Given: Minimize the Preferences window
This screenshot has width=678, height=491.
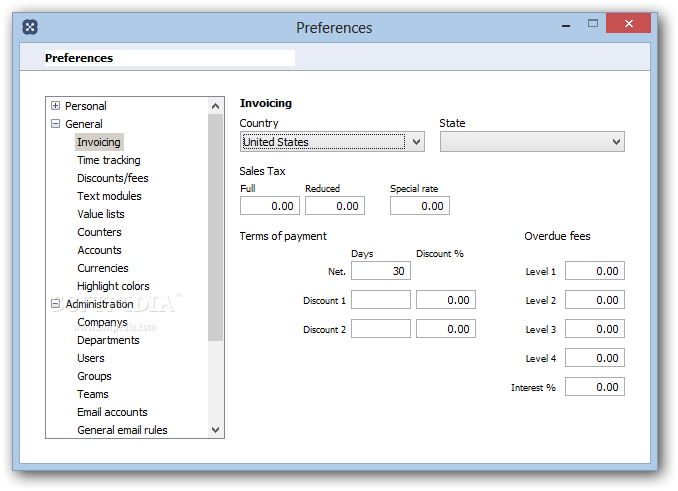Looking at the screenshot, I should [566, 24].
